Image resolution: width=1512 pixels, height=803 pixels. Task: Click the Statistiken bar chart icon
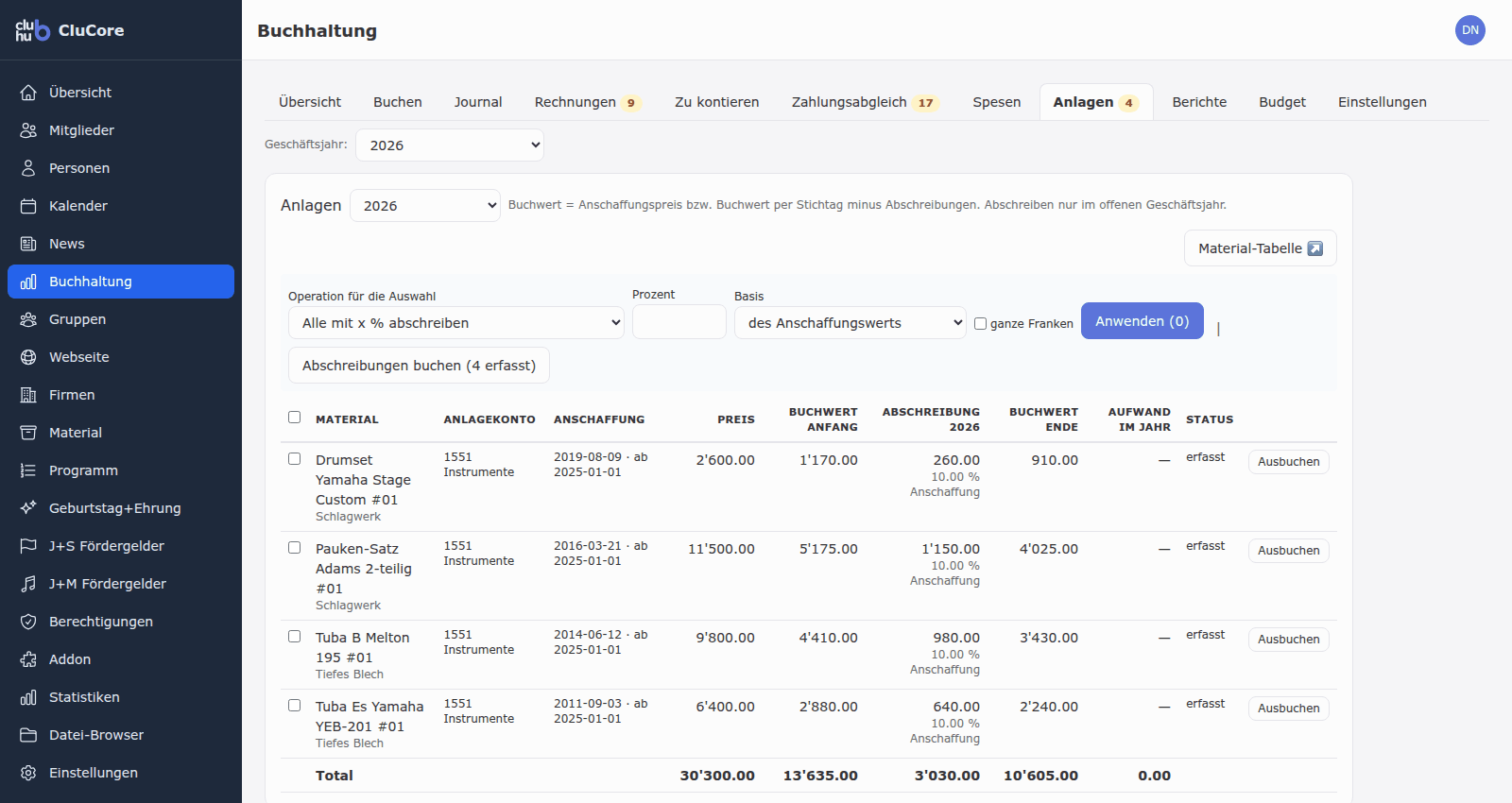[28, 697]
